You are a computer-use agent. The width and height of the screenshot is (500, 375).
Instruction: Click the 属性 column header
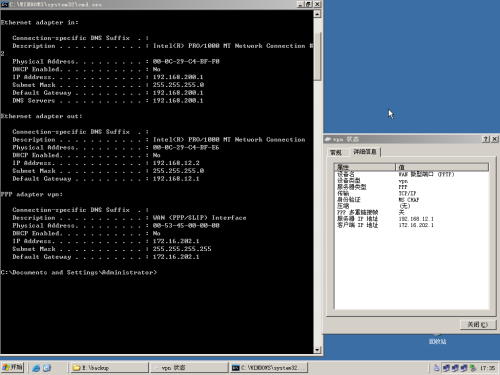(x=365, y=167)
